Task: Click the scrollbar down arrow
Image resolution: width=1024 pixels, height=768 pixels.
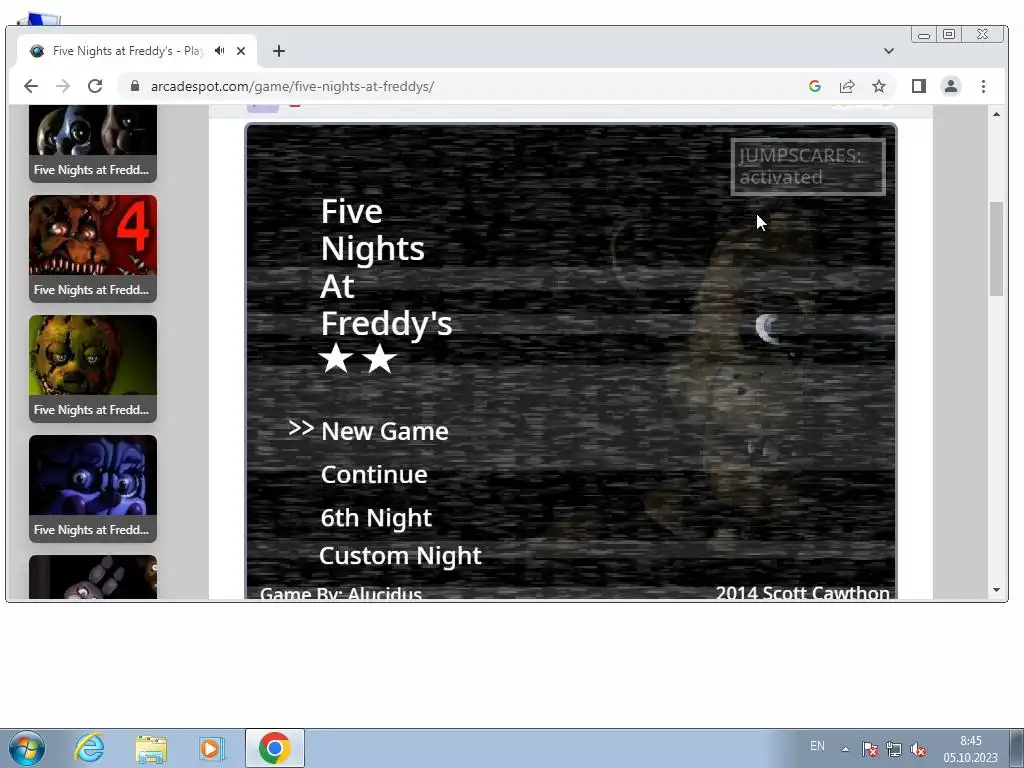Action: [x=996, y=590]
